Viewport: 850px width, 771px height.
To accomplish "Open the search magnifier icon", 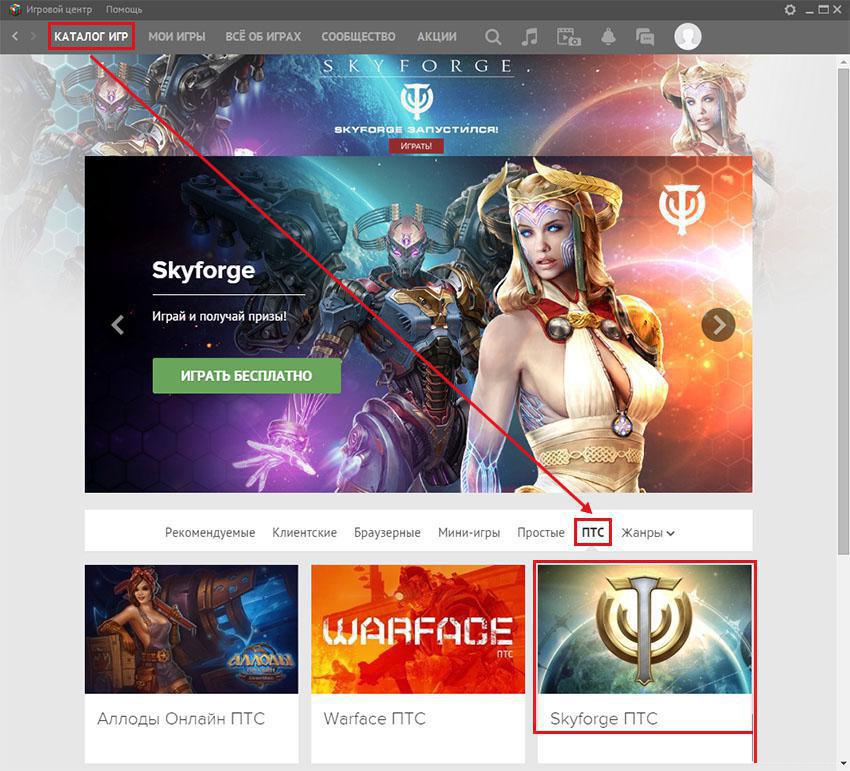I will (x=493, y=37).
